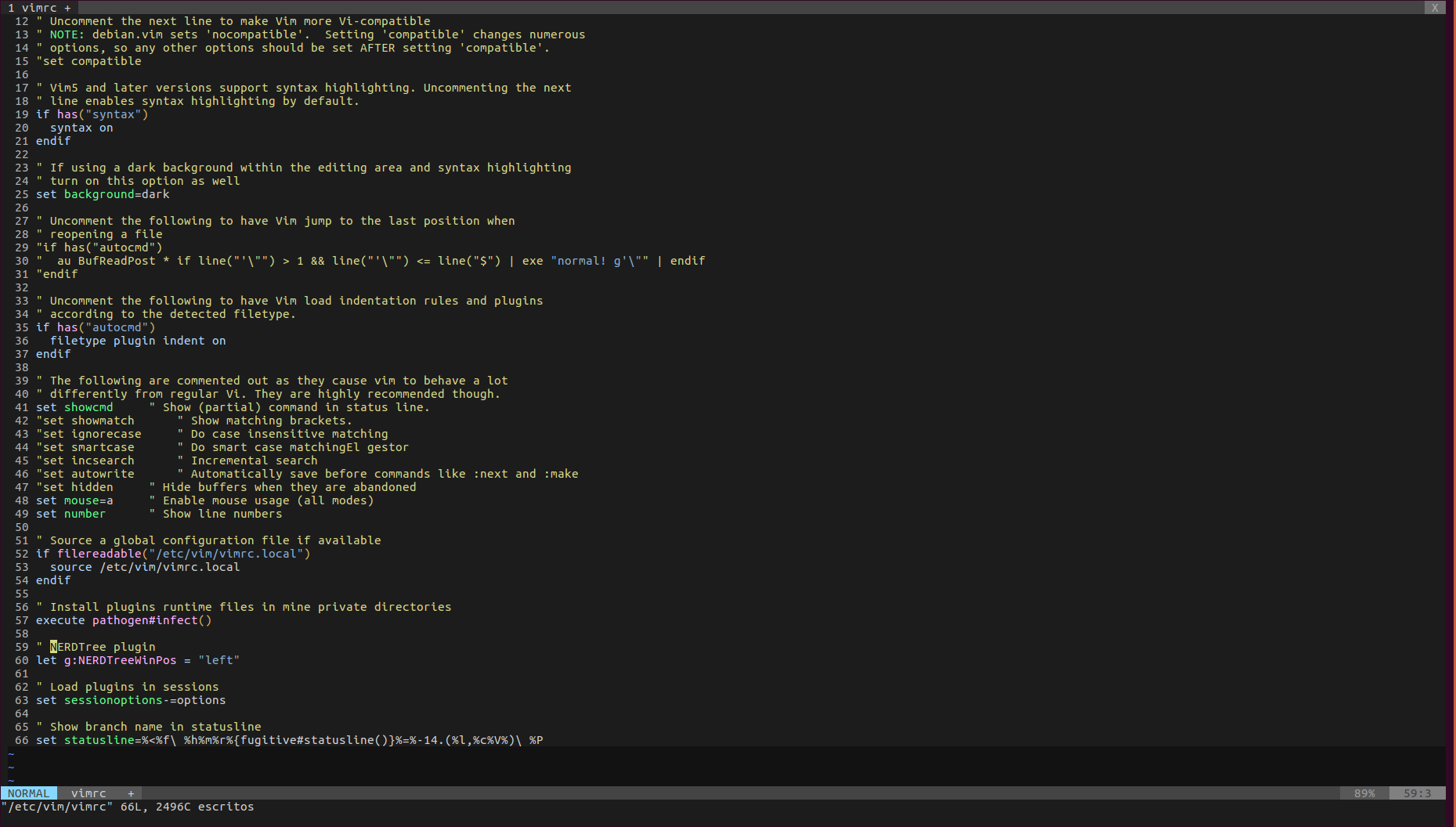Place cursor on "set compatible line
Viewport: 1456px width, 827px height.
89,61
